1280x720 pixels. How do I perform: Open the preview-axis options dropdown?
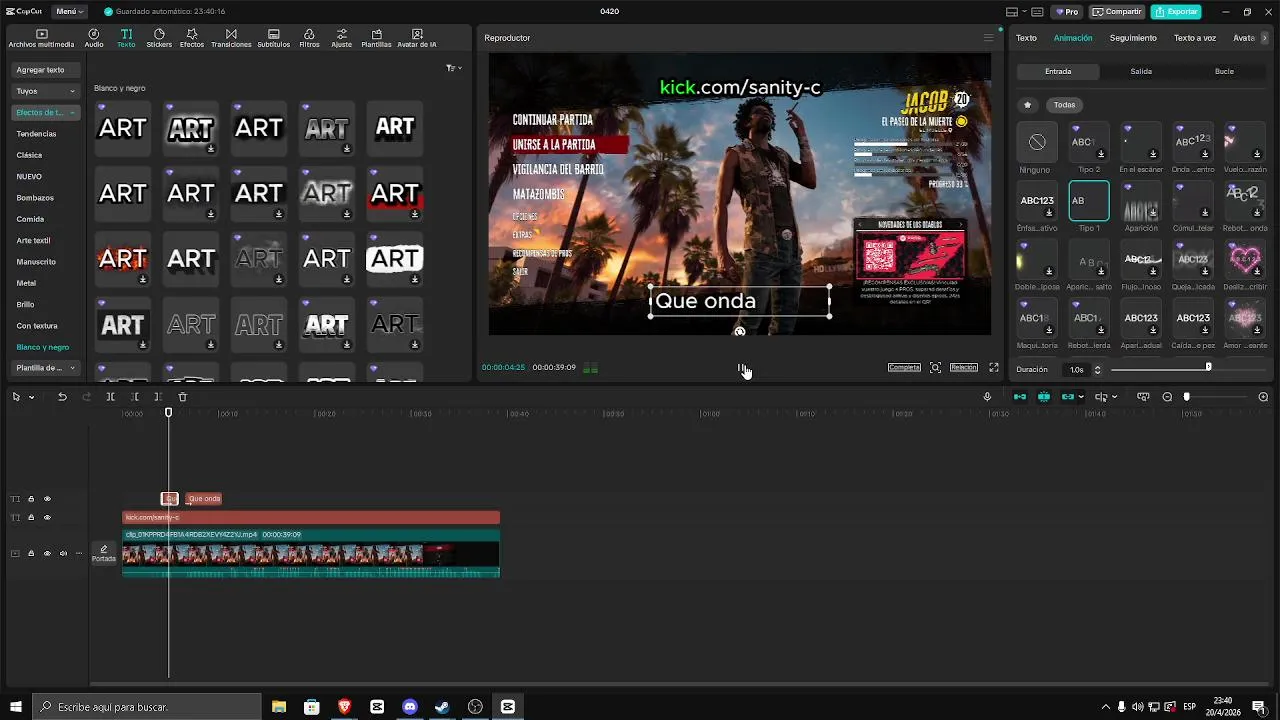coord(1114,397)
